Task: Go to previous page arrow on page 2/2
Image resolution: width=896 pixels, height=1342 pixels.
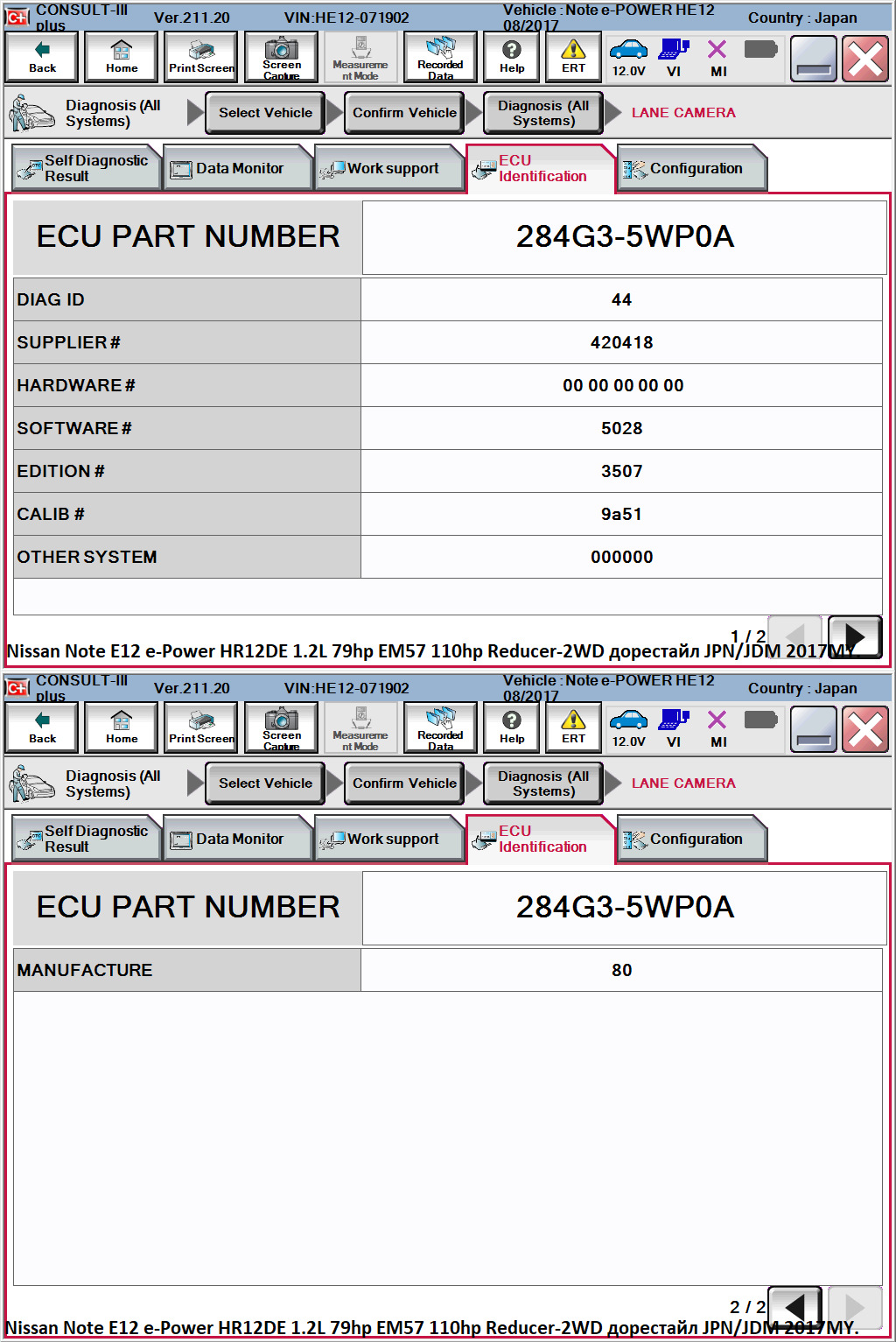Action: [794, 1307]
